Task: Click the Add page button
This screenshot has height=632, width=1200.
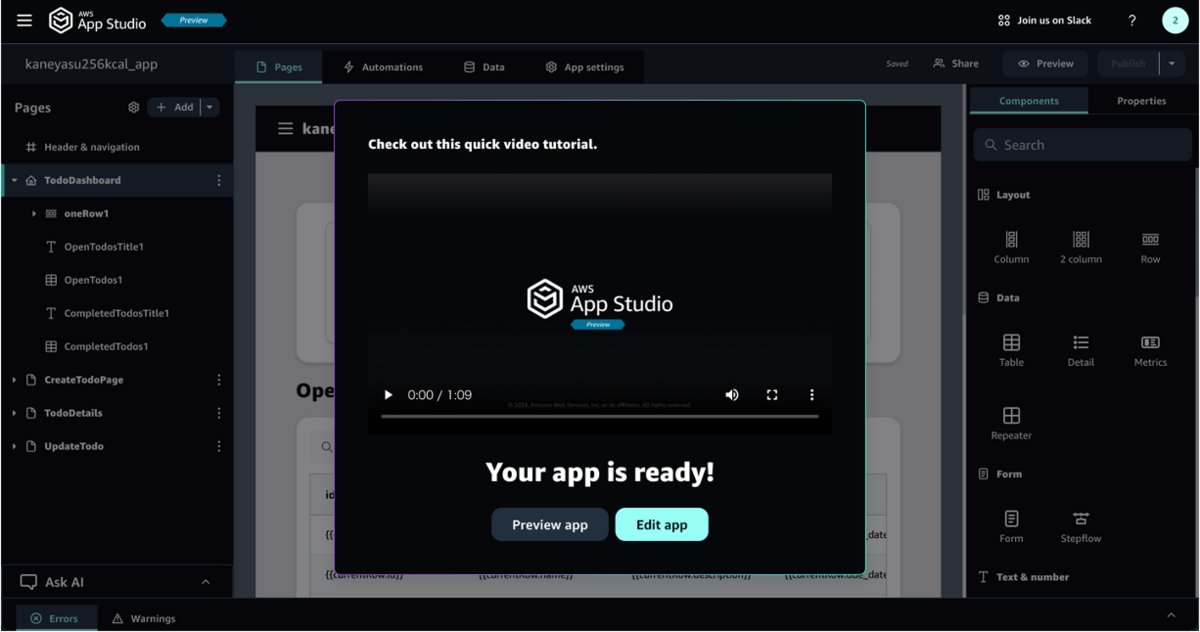Action: [174, 107]
